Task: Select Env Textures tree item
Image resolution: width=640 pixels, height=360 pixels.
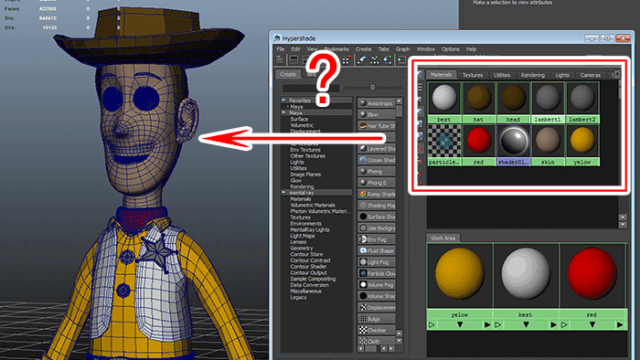Action: click(305, 150)
